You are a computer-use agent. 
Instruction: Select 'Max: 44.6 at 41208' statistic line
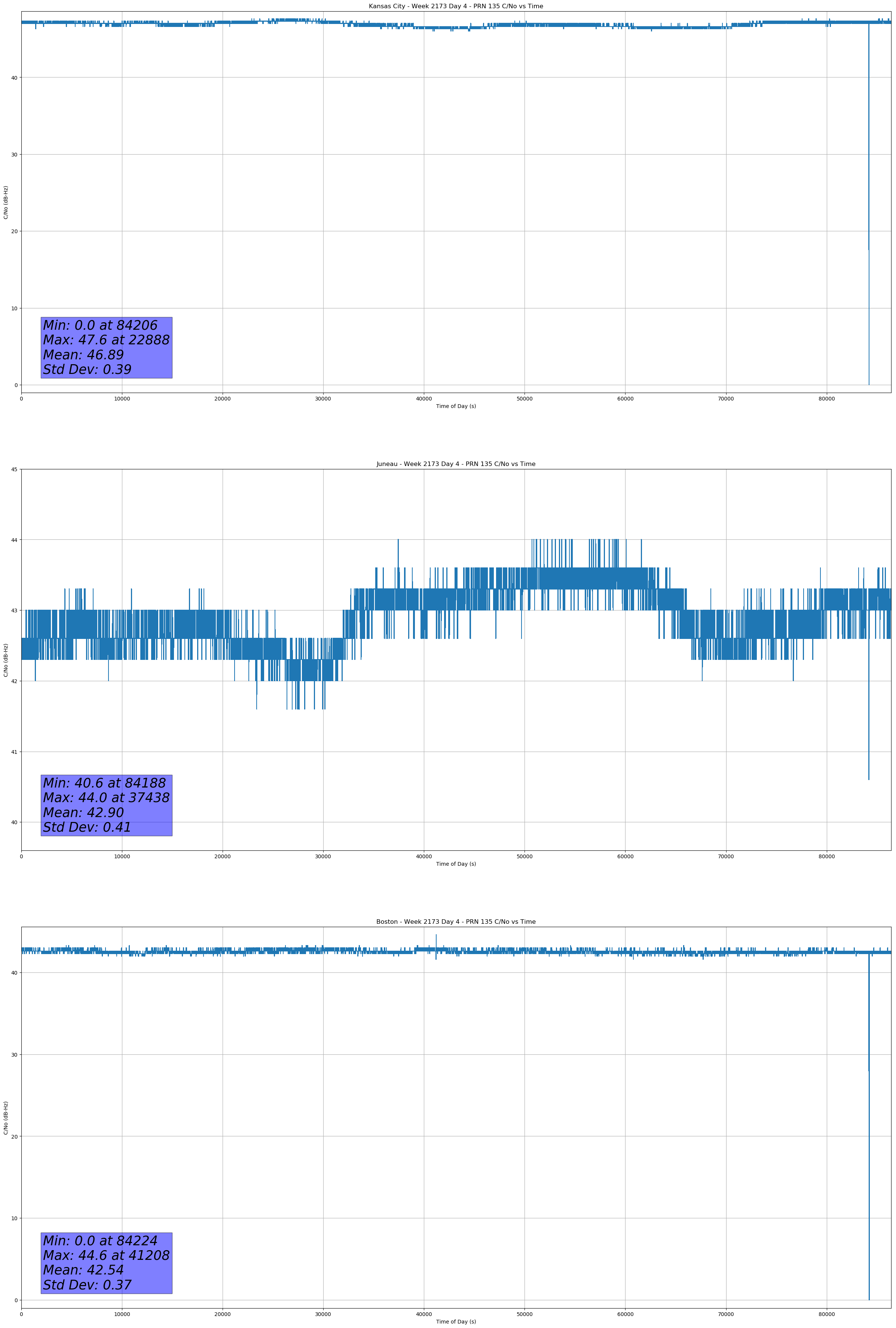(106, 1255)
